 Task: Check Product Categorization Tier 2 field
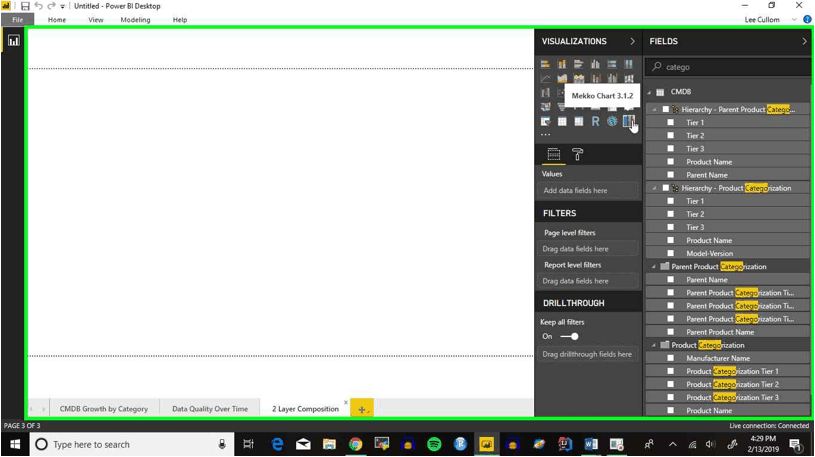point(671,384)
